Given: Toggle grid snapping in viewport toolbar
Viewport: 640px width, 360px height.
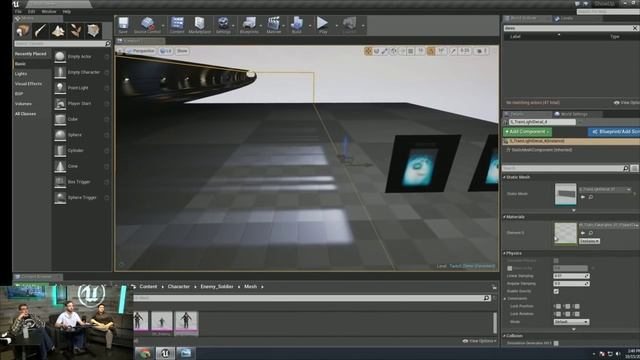Looking at the screenshot, I should [411, 51].
